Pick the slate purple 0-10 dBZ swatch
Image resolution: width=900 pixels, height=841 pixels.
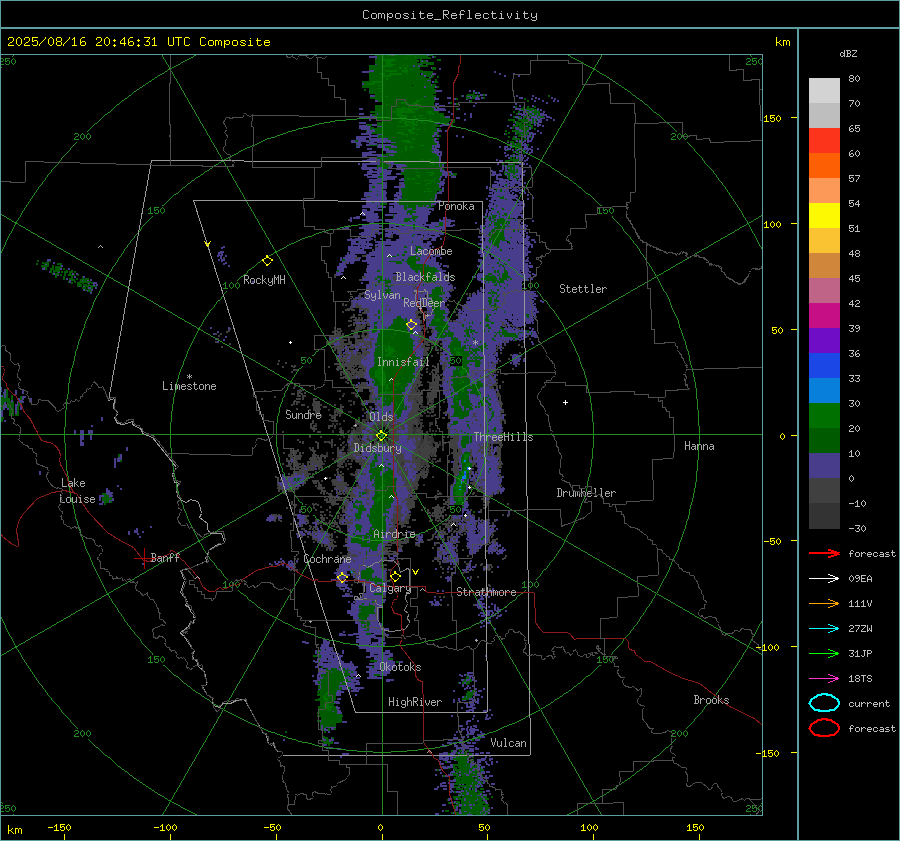click(824, 466)
